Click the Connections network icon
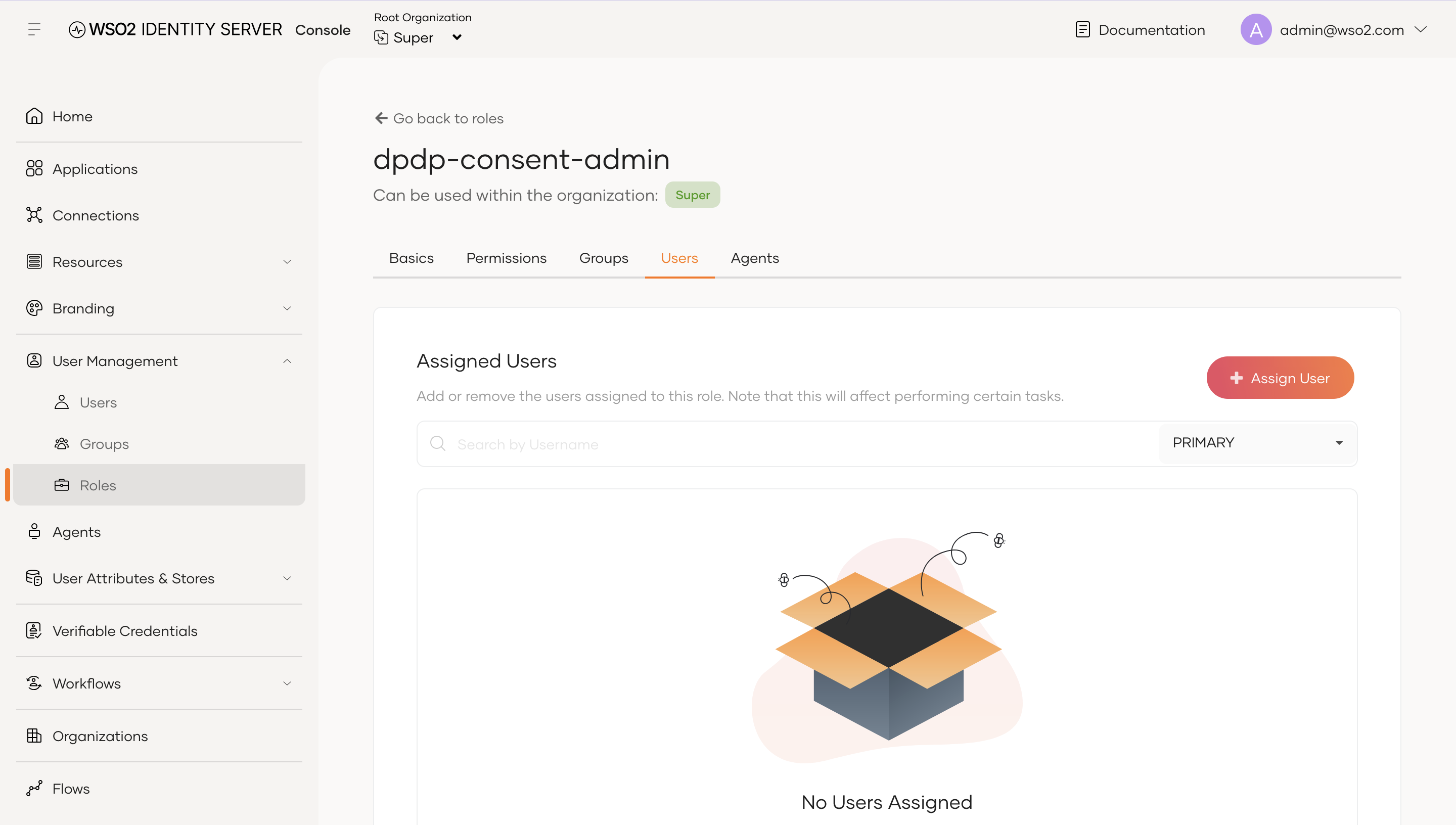Image resolution: width=1456 pixels, height=825 pixels. pos(34,215)
